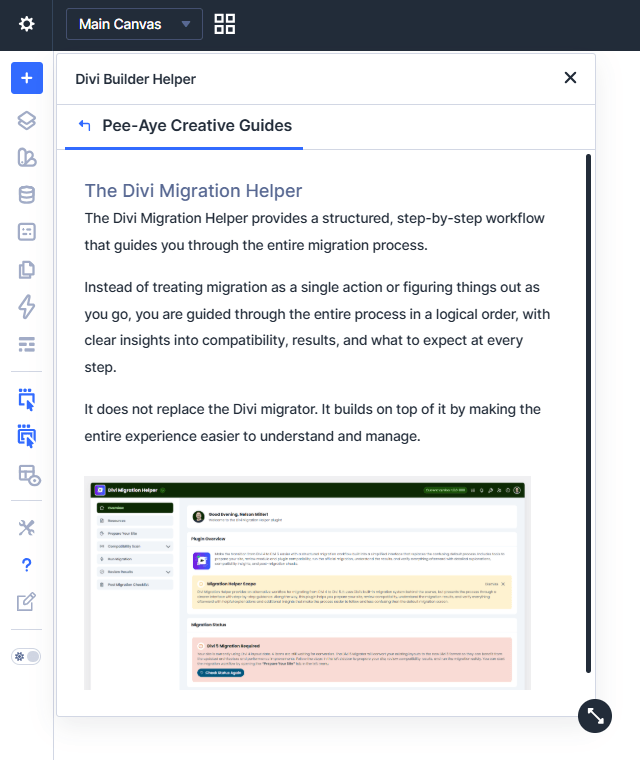Toggle the page preview eye icon
The width and height of the screenshot is (640, 760).
27,475
